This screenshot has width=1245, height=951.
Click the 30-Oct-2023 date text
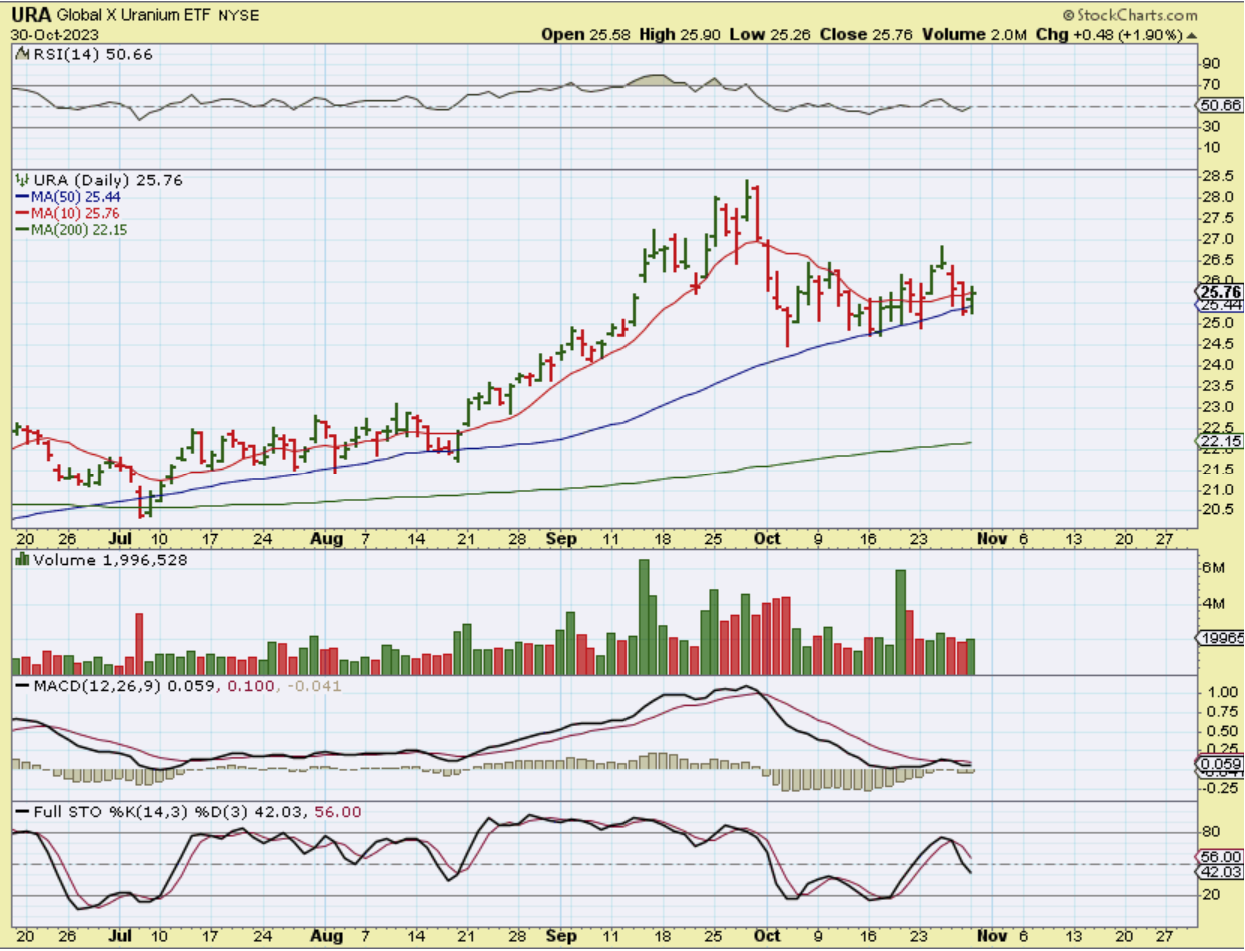tap(54, 33)
